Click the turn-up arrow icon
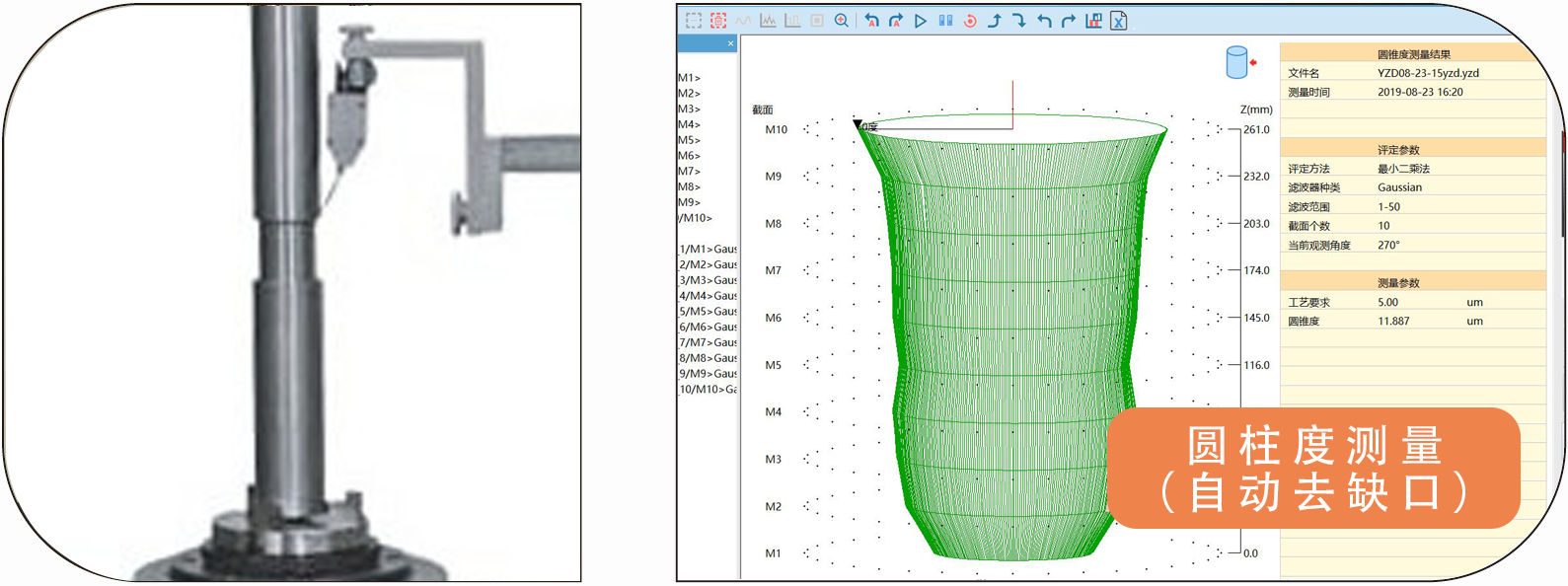 pyautogui.click(x=995, y=21)
